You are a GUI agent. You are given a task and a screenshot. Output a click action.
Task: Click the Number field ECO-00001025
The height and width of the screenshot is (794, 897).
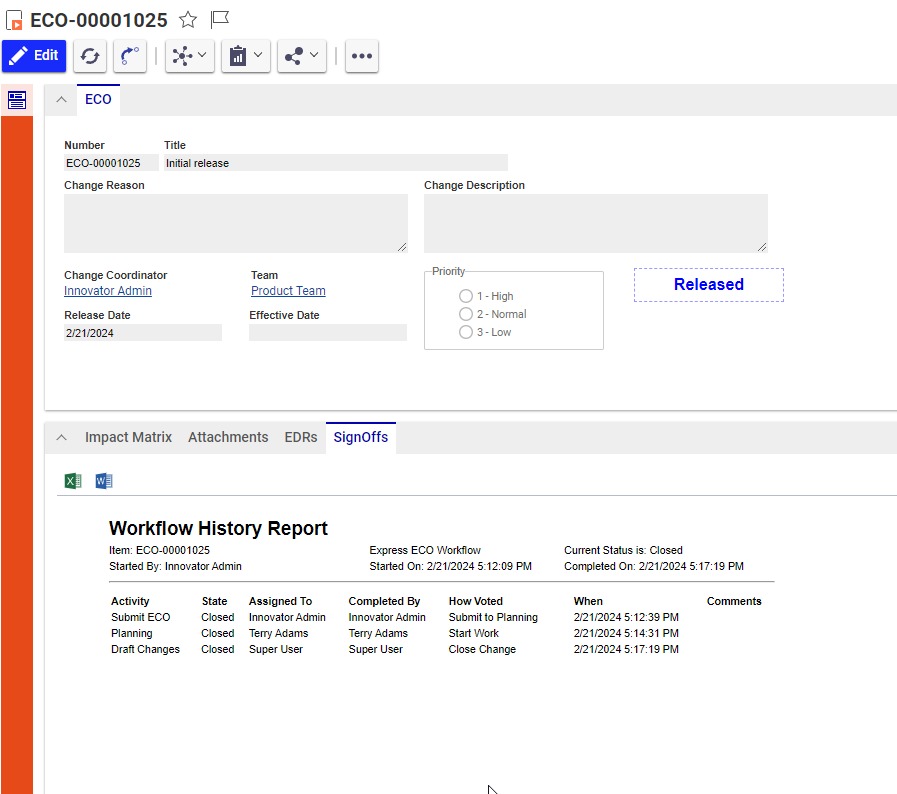coord(111,163)
